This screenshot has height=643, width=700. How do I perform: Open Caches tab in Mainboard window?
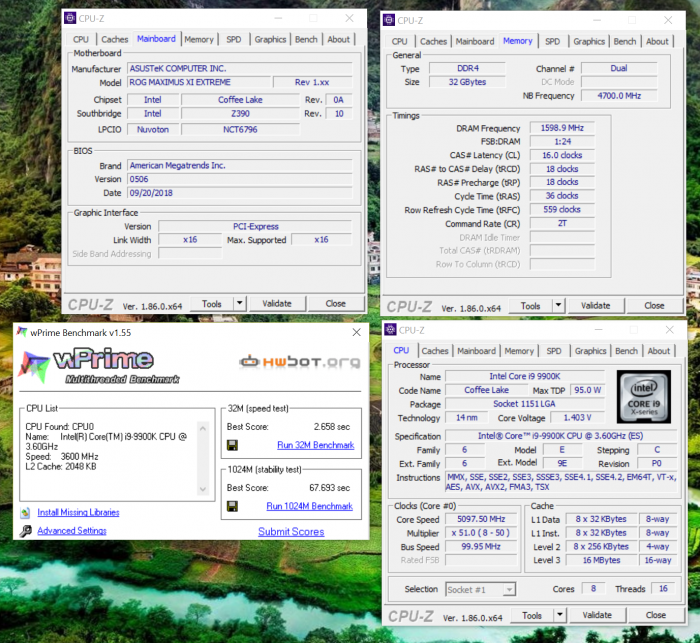tap(114, 39)
